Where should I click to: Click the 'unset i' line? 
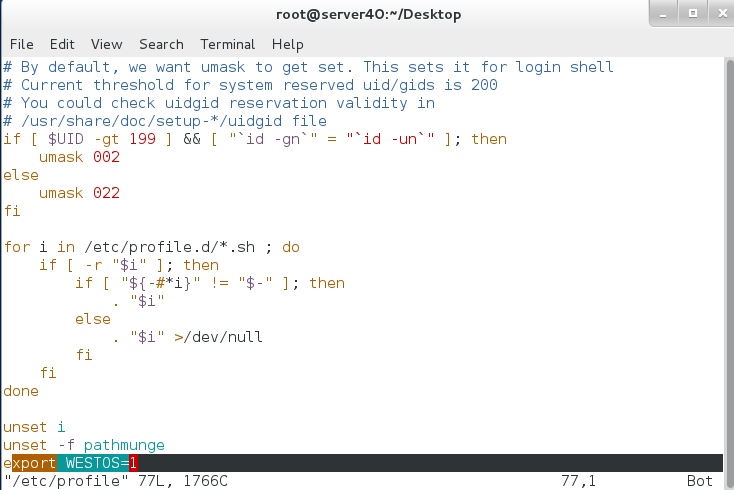(x=34, y=427)
